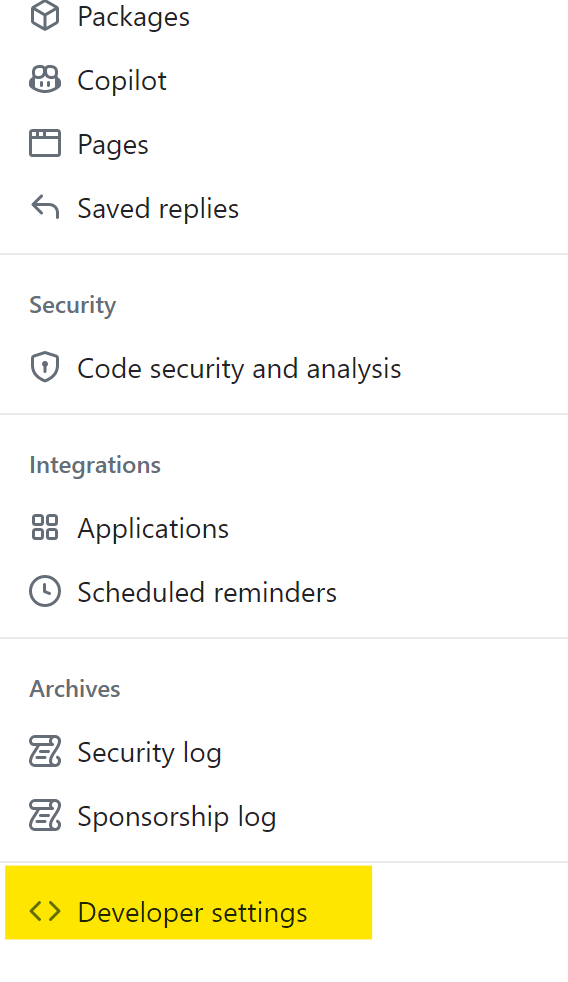
Task: Open highlighted Developer settings label
Action: pos(192,912)
